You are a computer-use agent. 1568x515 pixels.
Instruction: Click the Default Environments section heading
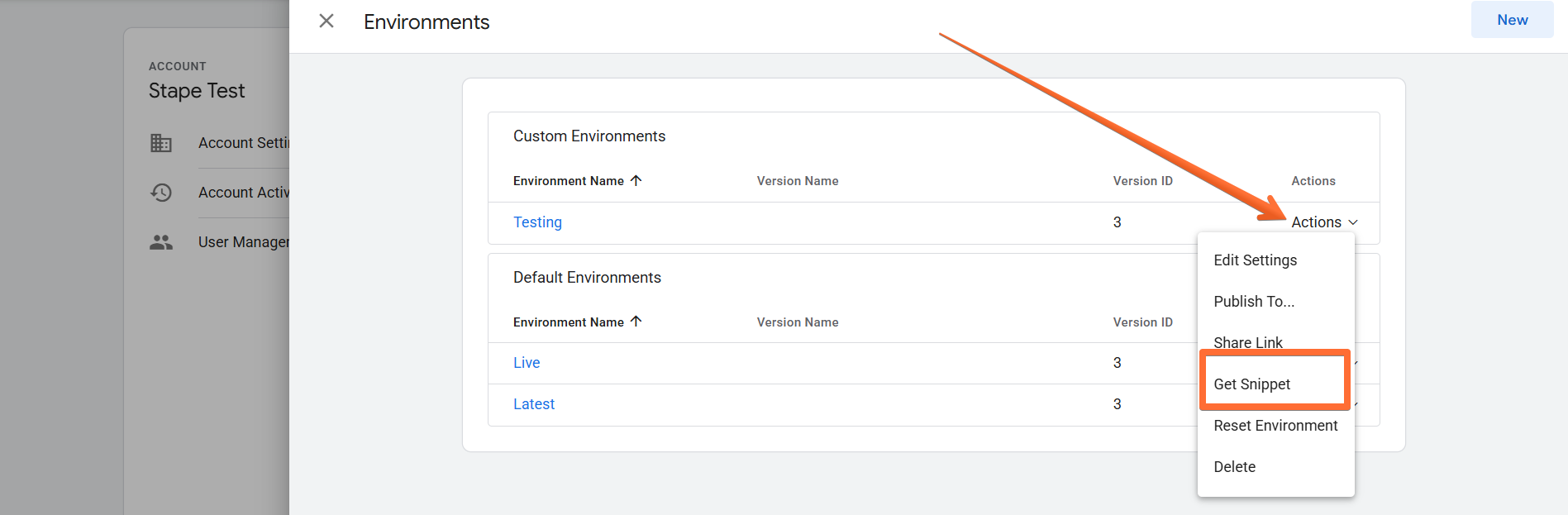(x=587, y=278)
